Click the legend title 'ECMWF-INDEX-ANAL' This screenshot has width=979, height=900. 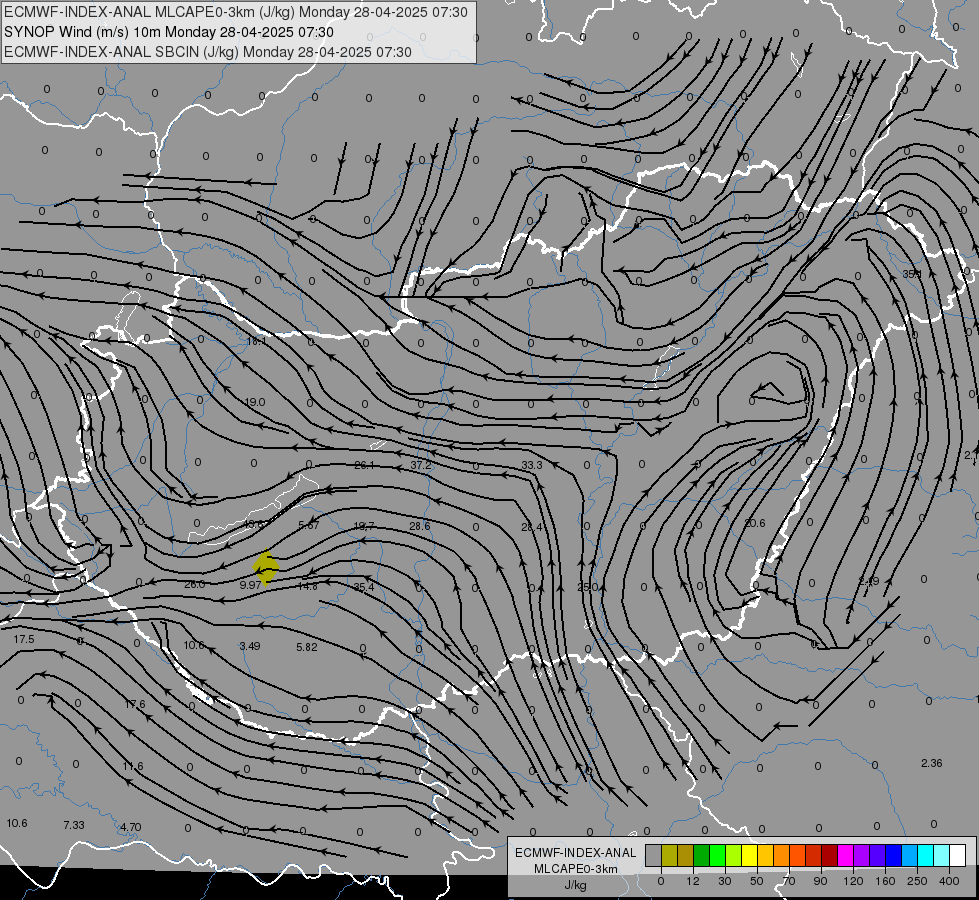point(575,853)
